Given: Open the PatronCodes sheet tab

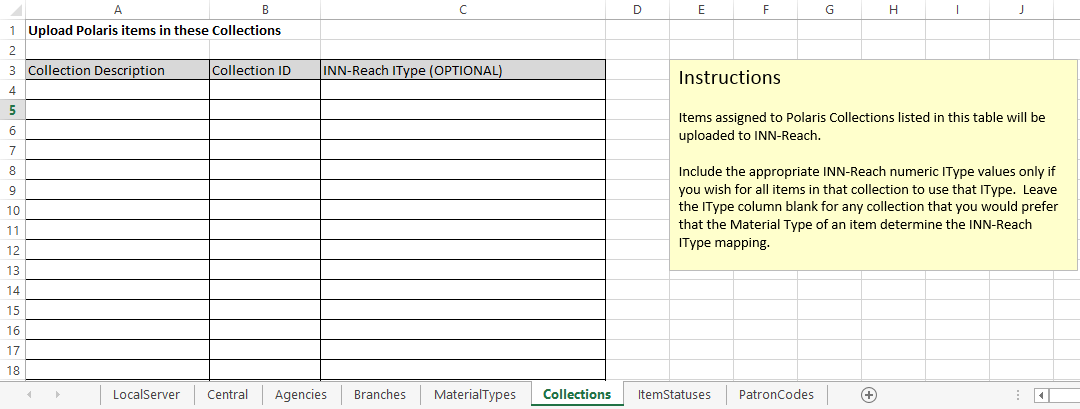Looking at the screenshot, I should 776,395.
